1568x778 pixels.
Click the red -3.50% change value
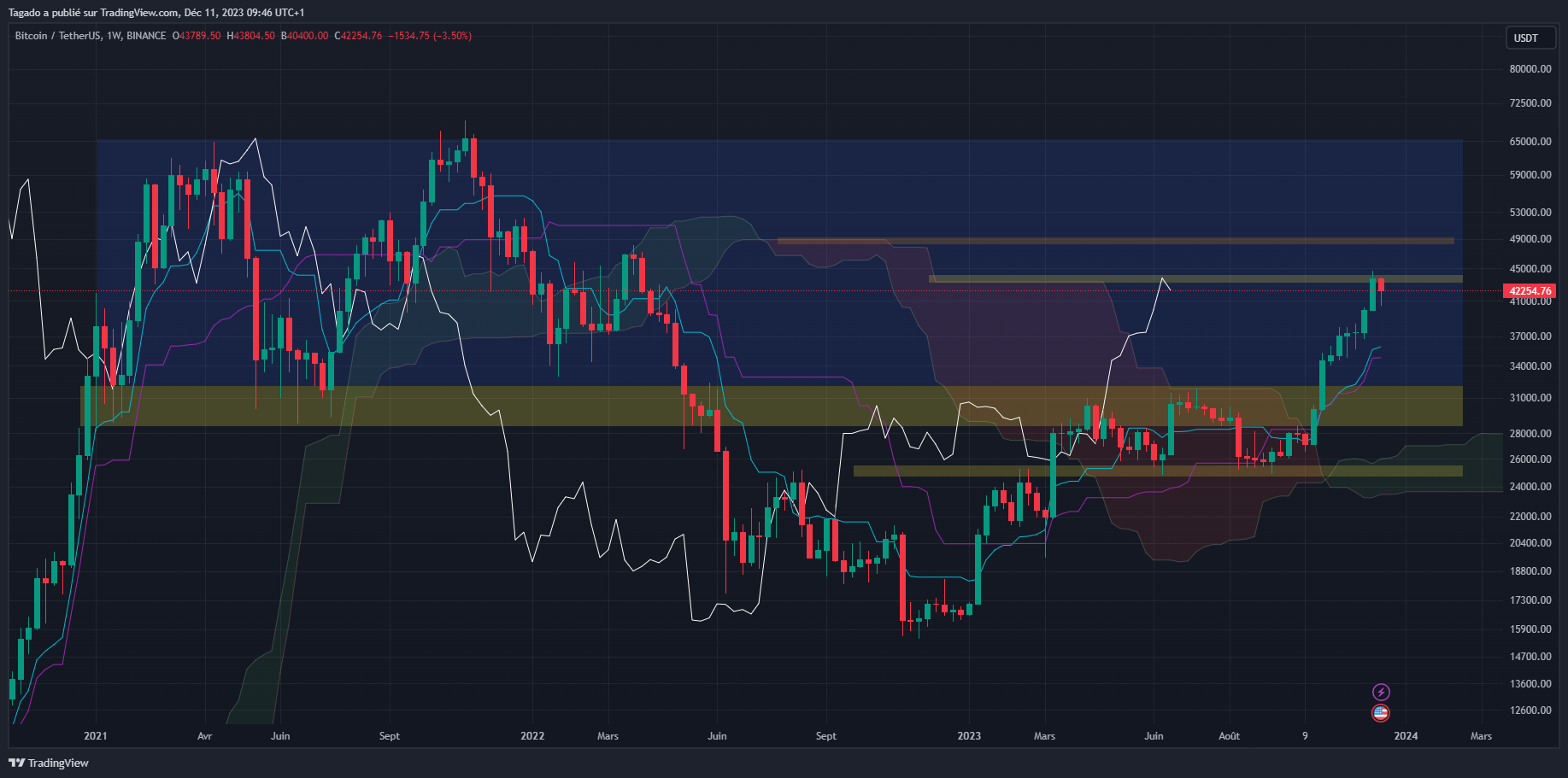[x=452, y=36]
